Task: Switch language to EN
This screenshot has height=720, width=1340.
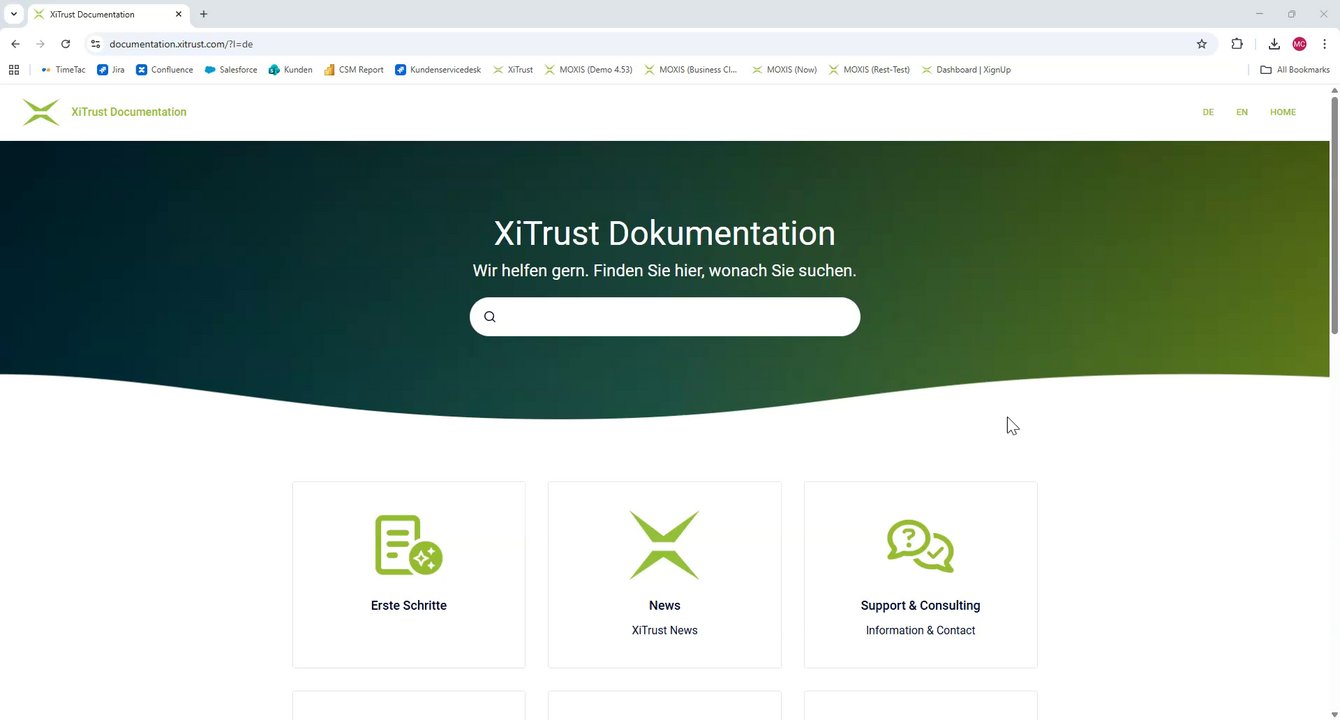Action: click(x=1242, y=112)
